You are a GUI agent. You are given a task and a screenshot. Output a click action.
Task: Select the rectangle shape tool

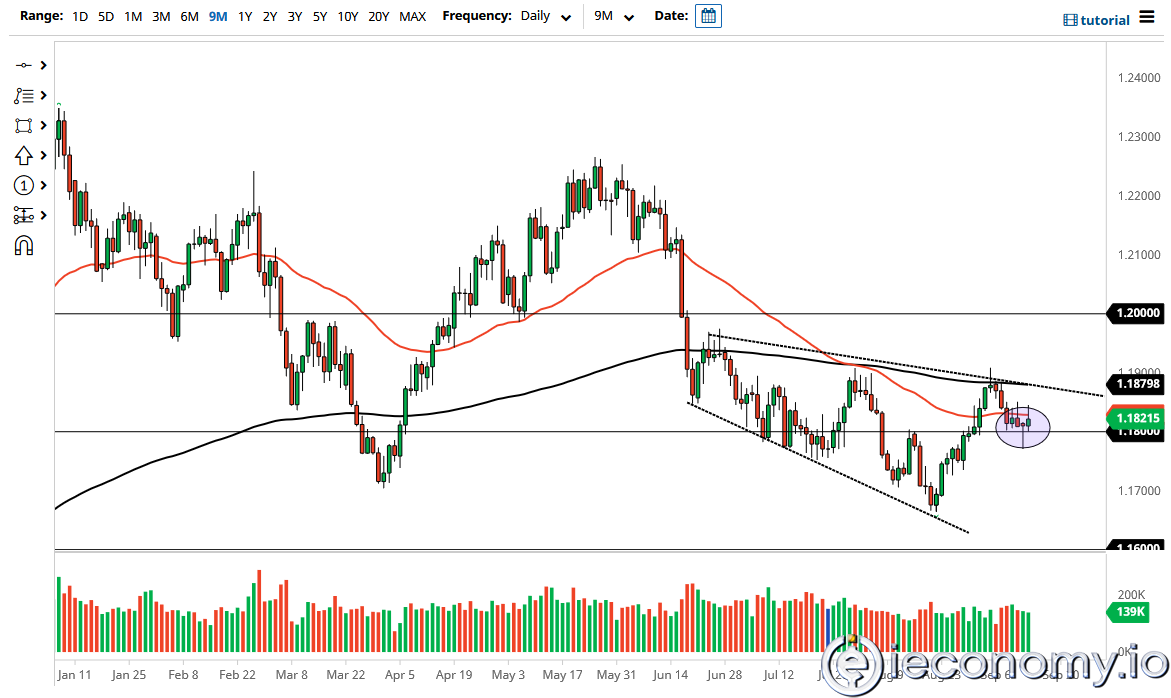23,125
